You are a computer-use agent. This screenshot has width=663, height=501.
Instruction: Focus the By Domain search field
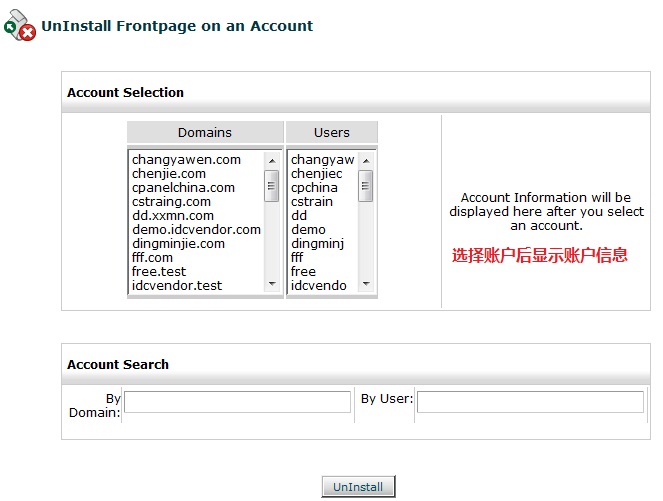point(237,402)
